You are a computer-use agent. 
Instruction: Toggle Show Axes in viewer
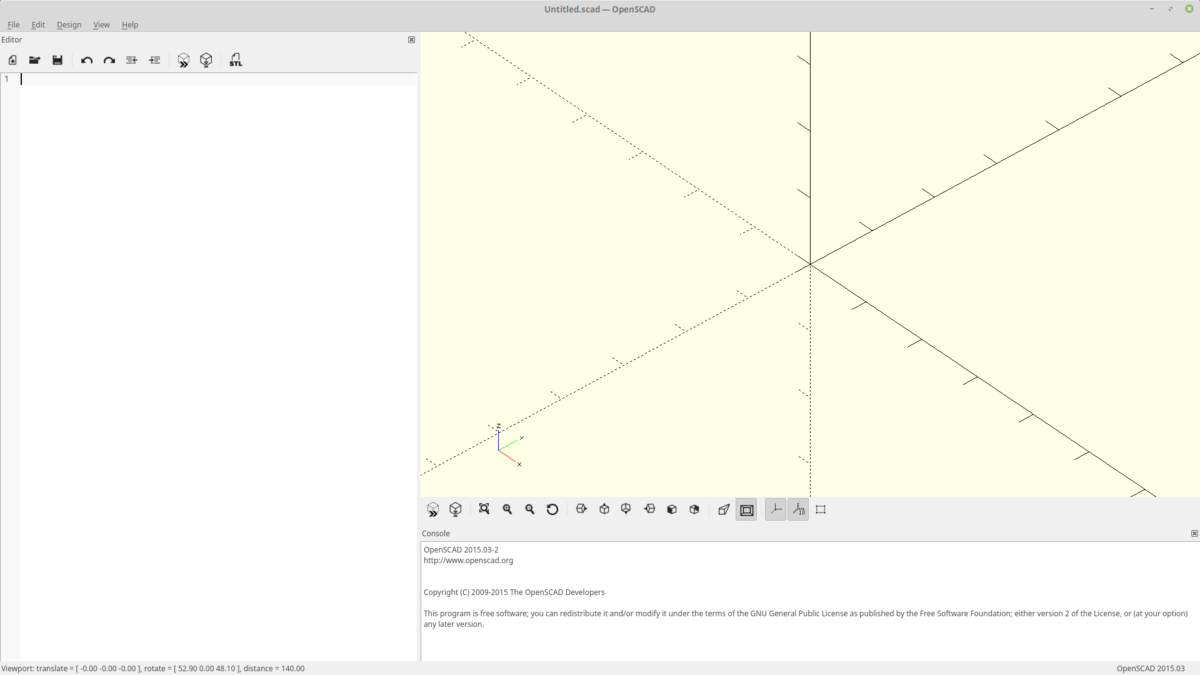click(x=776, y=510)
